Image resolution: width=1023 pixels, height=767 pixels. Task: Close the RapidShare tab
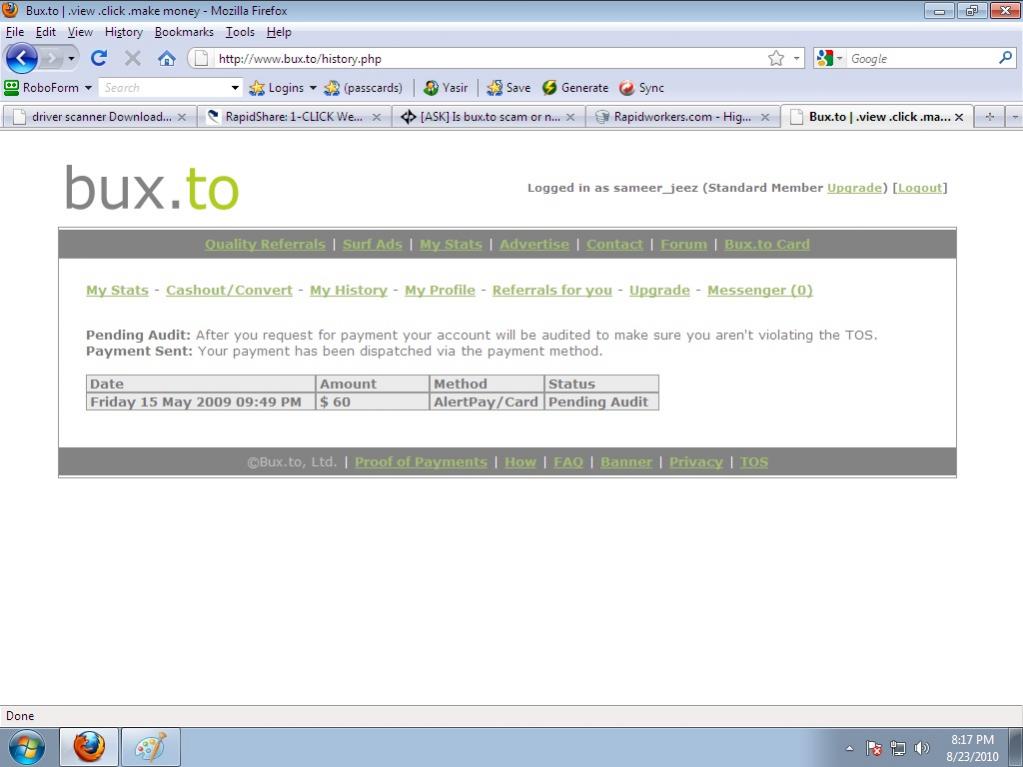click(x=376, y=117)
